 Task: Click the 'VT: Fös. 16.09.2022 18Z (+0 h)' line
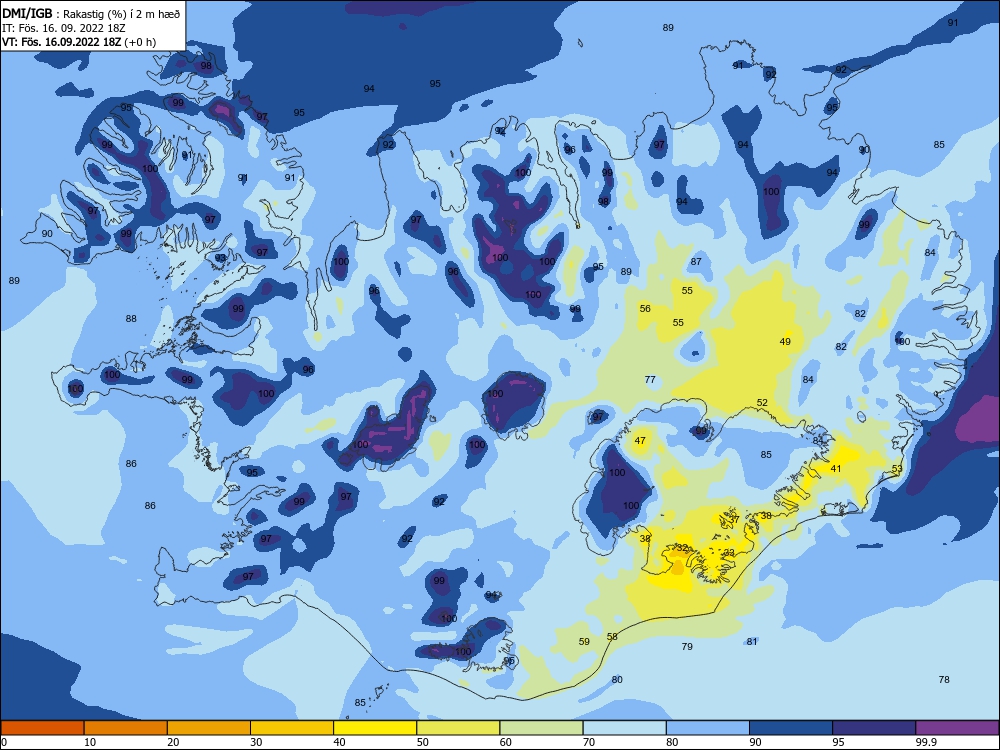pyautogui.click(x=79, y=42)
